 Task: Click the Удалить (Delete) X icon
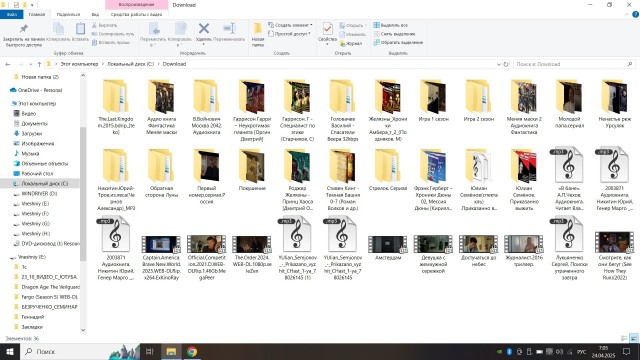[204, 29]
